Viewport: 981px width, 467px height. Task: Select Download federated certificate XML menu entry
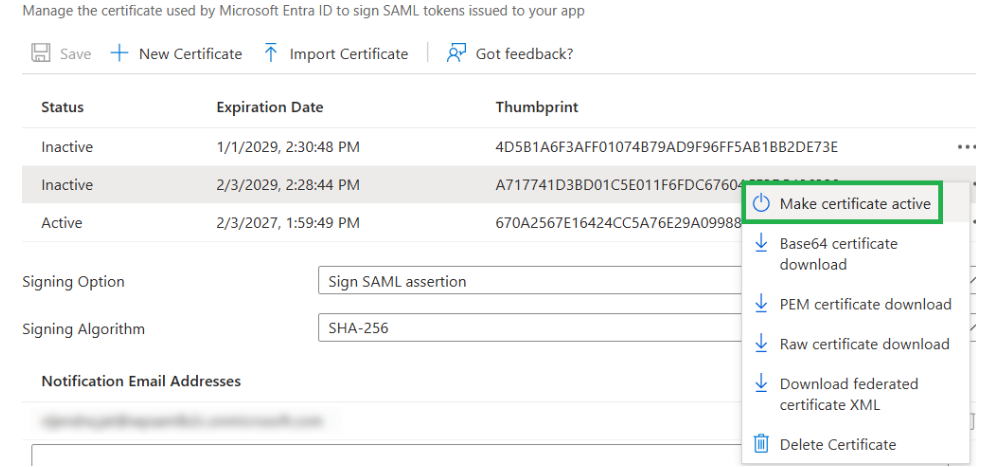tap(848, 394)
